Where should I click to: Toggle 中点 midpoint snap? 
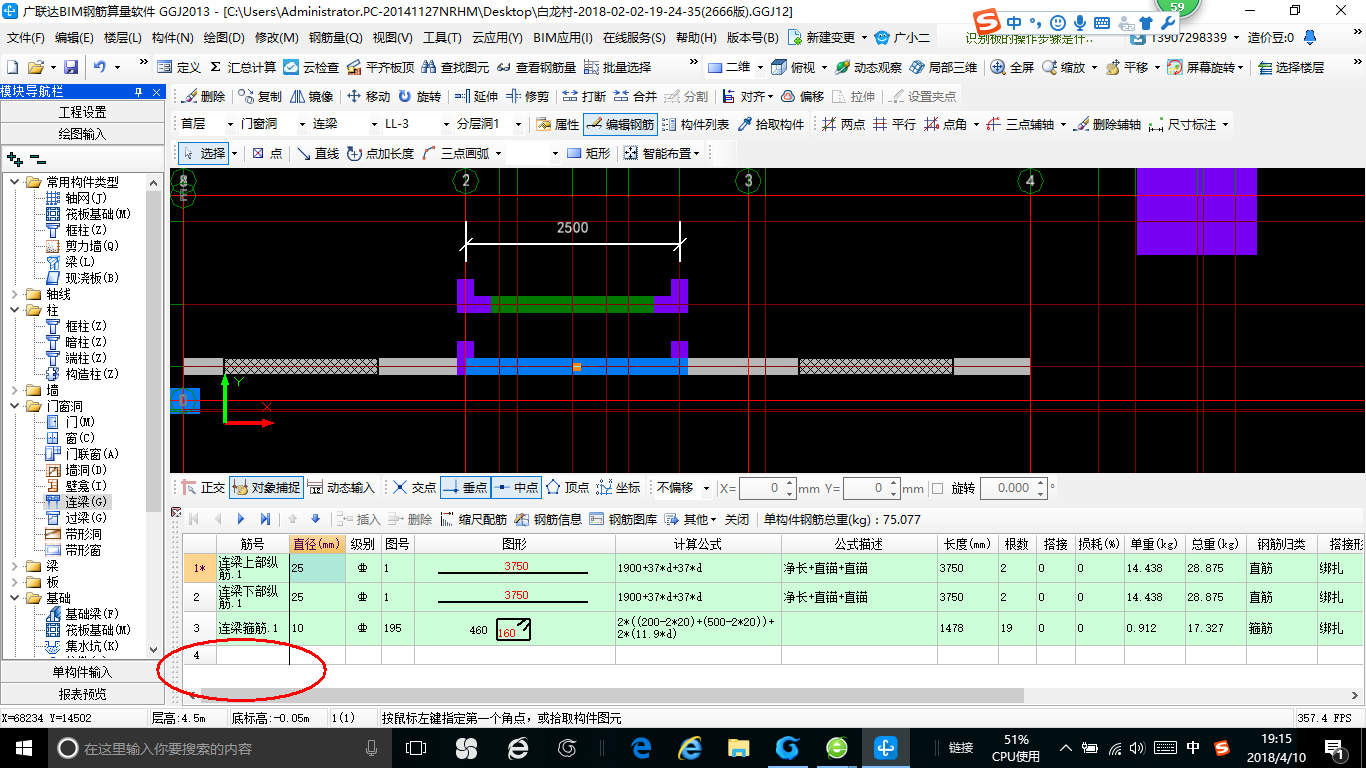click(x=516, y=488)
